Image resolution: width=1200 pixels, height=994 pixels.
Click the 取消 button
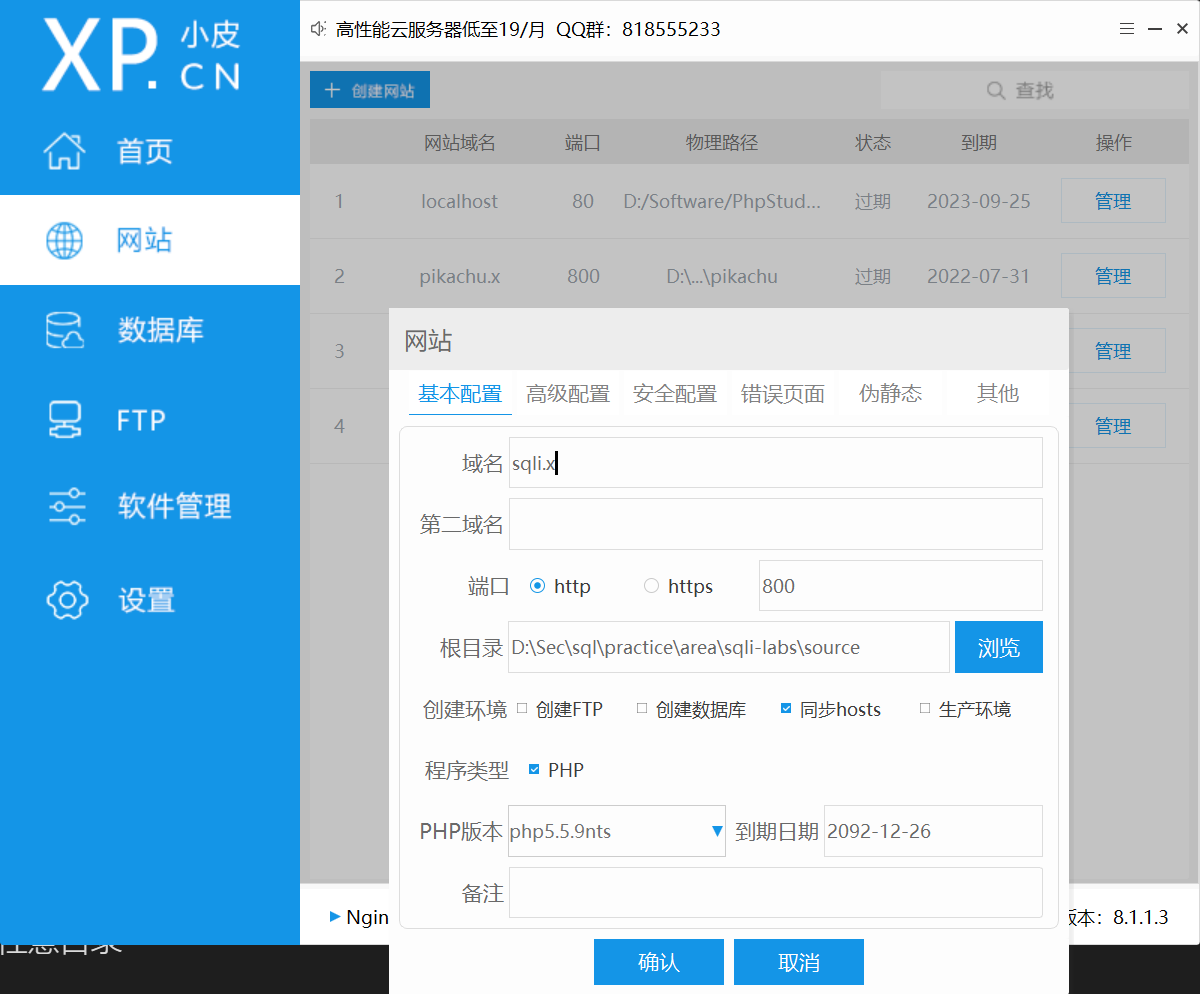coord(798,962)
